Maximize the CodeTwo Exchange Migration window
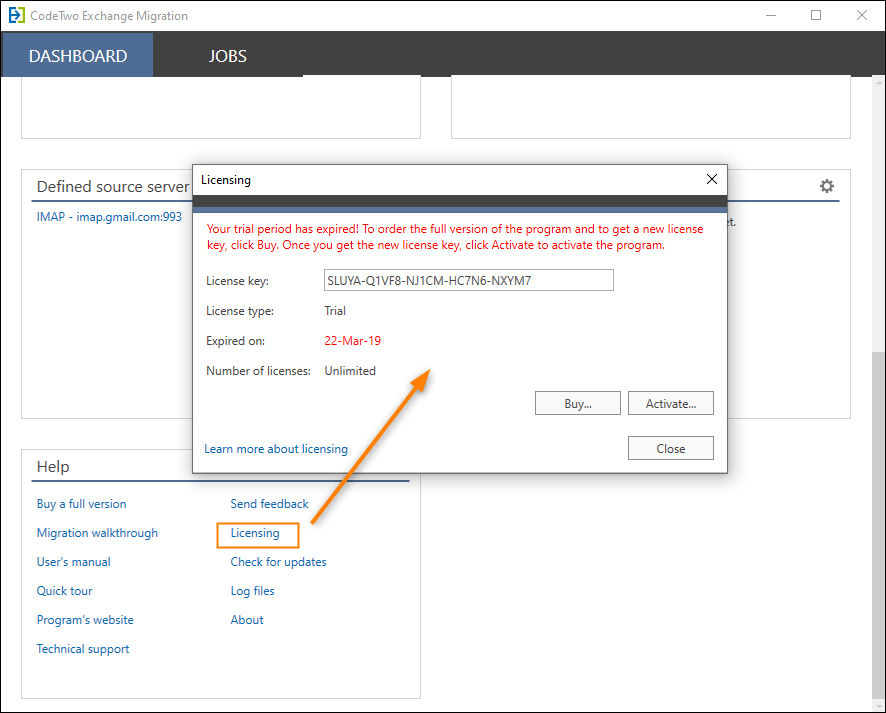Screen dimensions: 886x713 [816, 15]
